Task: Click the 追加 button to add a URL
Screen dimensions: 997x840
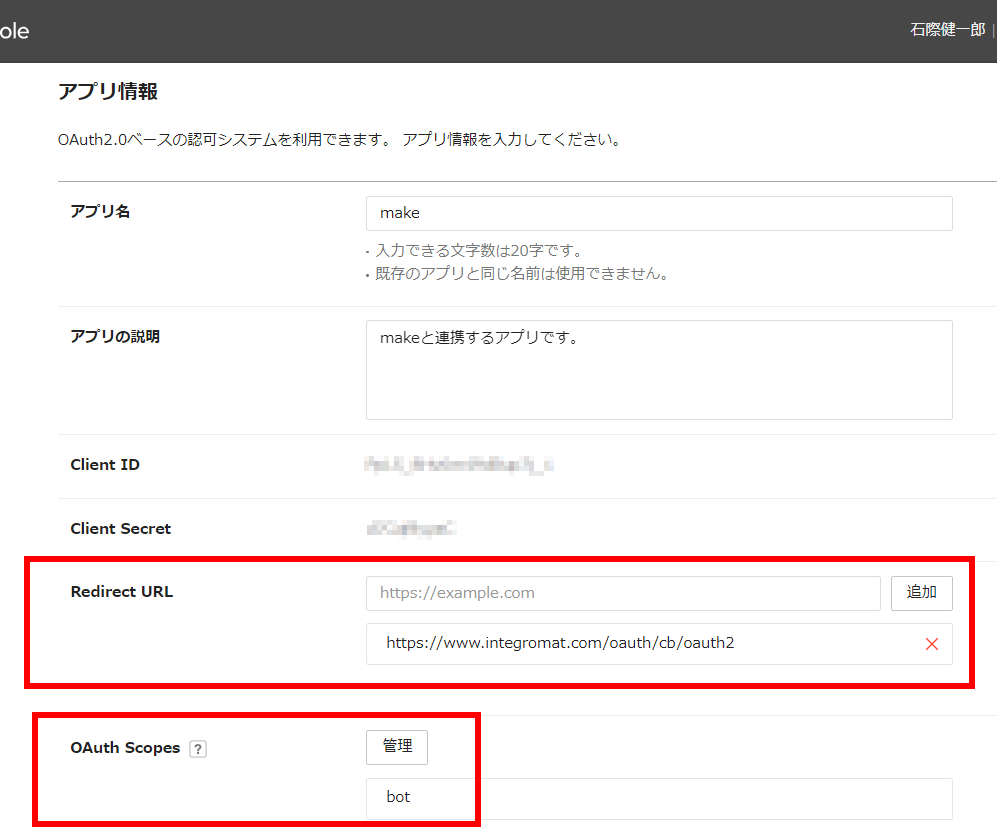Action: click(921, 592)
